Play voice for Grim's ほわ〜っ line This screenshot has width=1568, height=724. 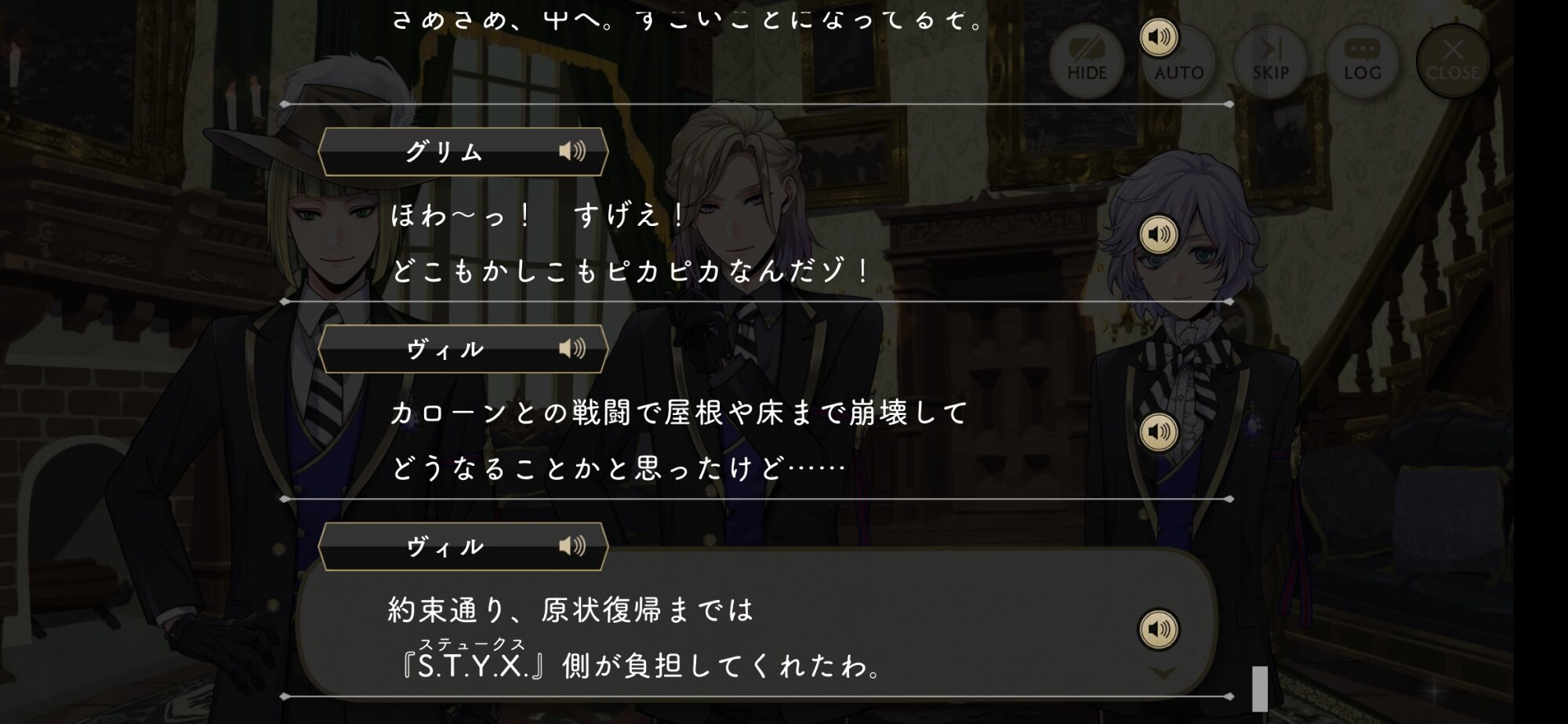click(x=1159, y=234)
